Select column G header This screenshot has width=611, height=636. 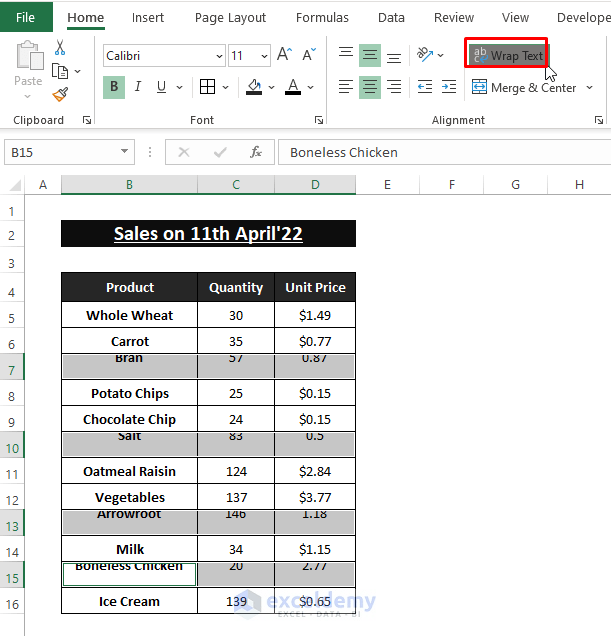(515, 185)
